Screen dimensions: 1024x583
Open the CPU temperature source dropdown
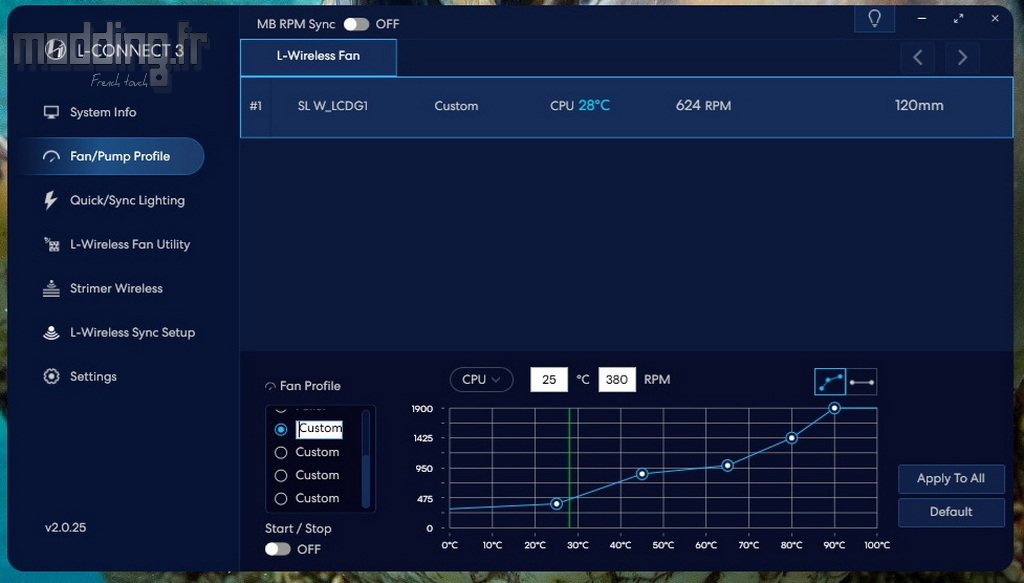pos(481,379)
